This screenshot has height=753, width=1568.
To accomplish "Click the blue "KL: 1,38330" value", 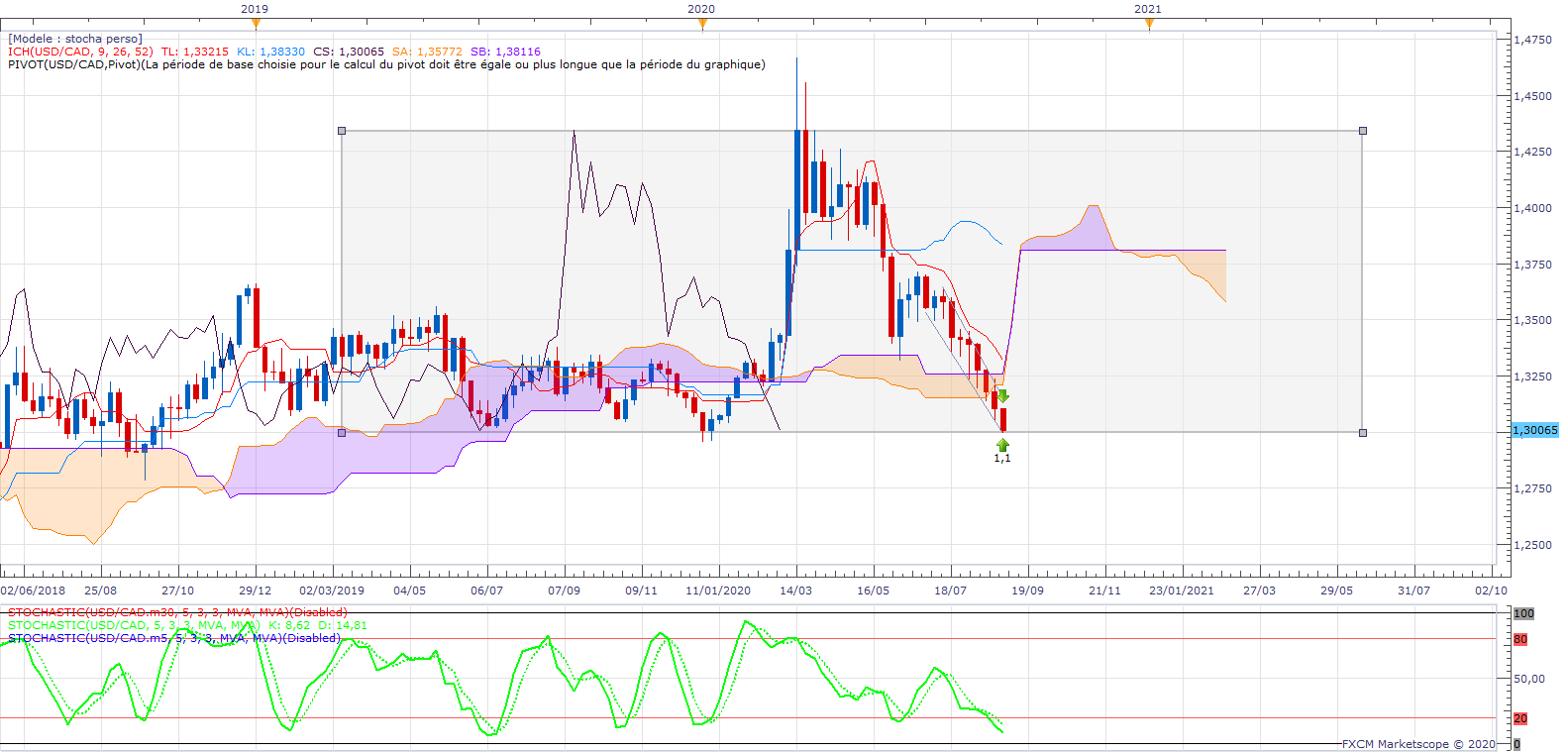I will click(x=270, y=52).
